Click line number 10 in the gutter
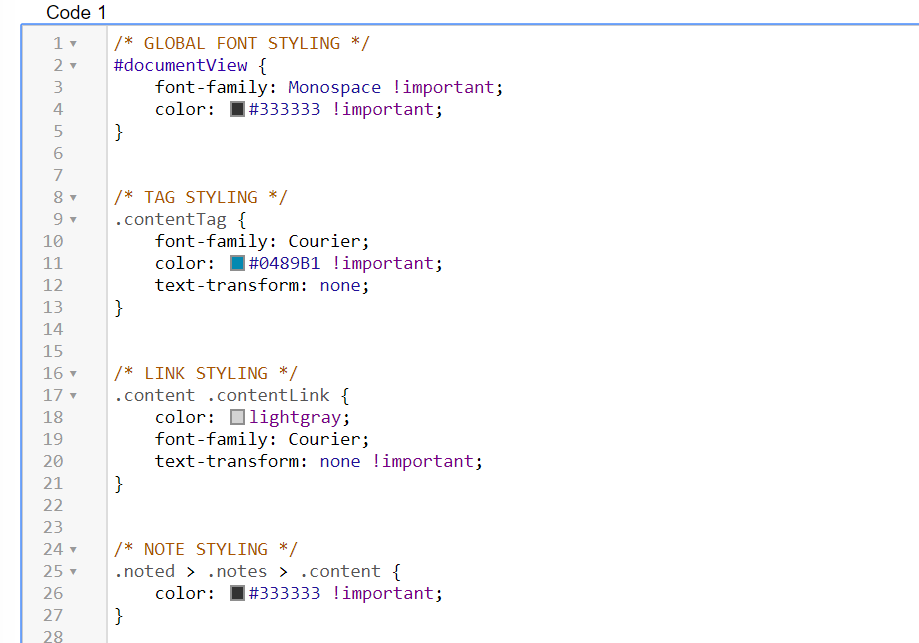919x643 pixels. coord(53,241)
